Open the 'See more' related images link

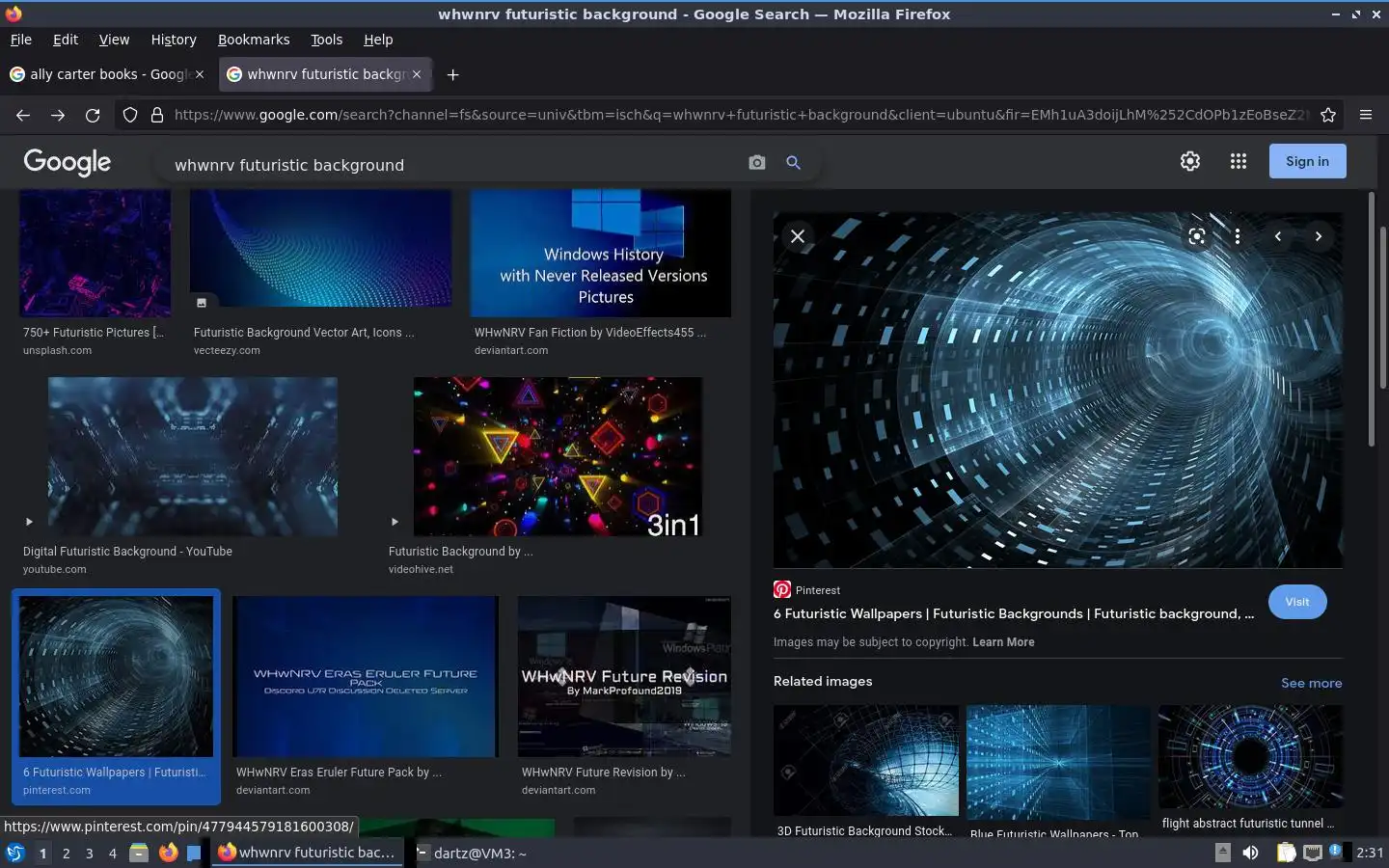(1311, 683)
